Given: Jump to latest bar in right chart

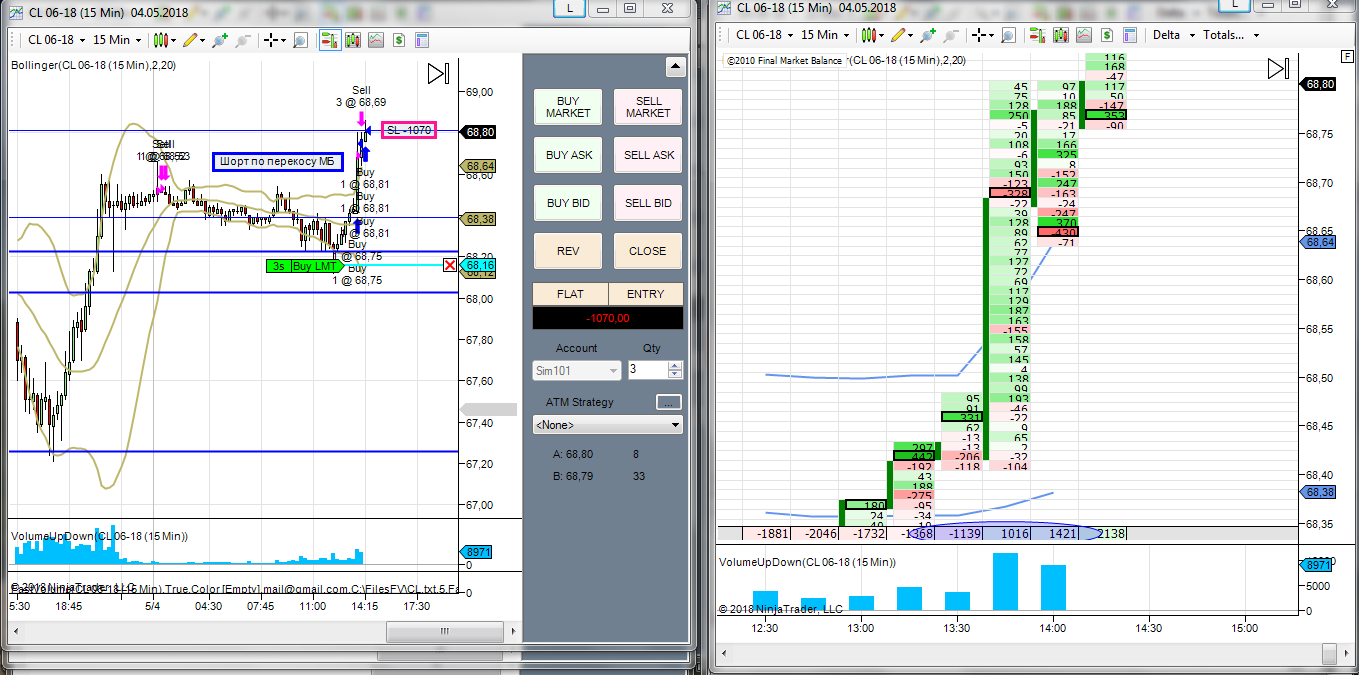Looking at the screenshot, I should (x=1278, y=69).
